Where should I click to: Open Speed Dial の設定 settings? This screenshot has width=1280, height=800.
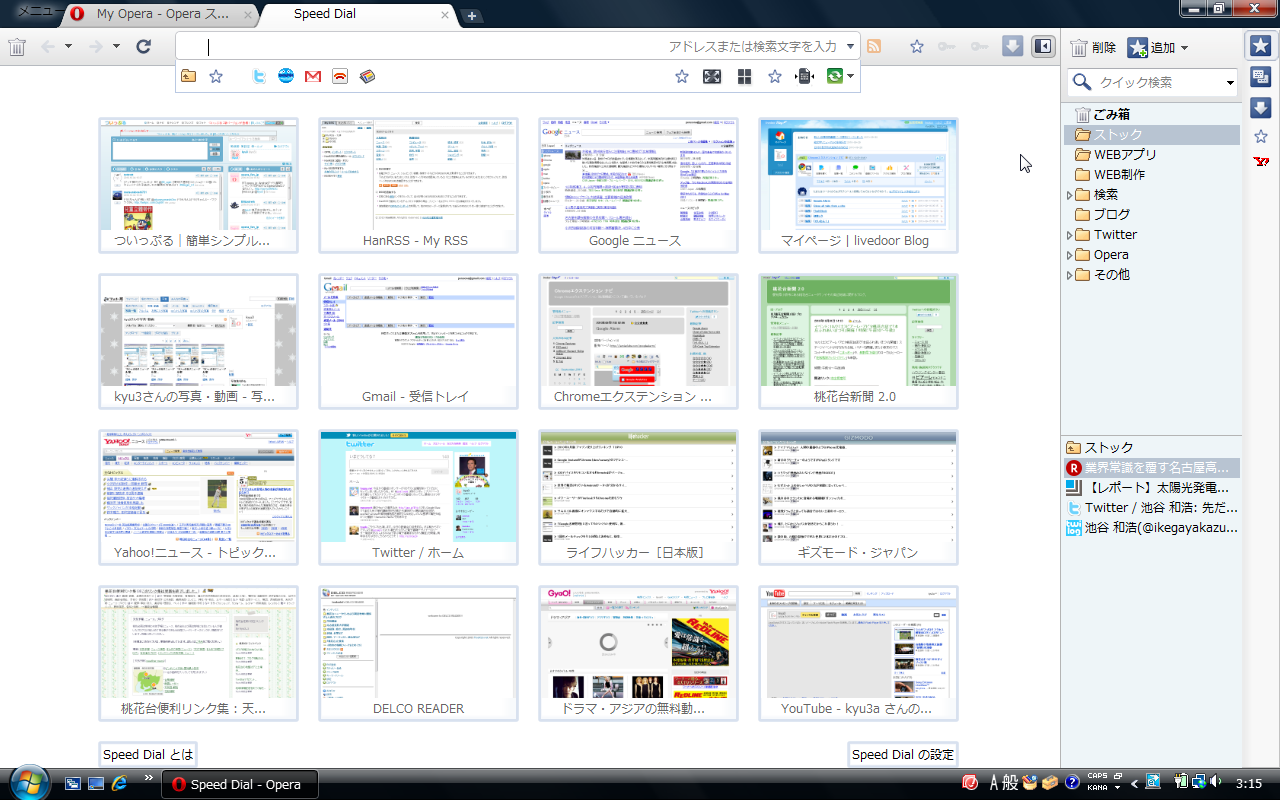[x=903, y=755]
